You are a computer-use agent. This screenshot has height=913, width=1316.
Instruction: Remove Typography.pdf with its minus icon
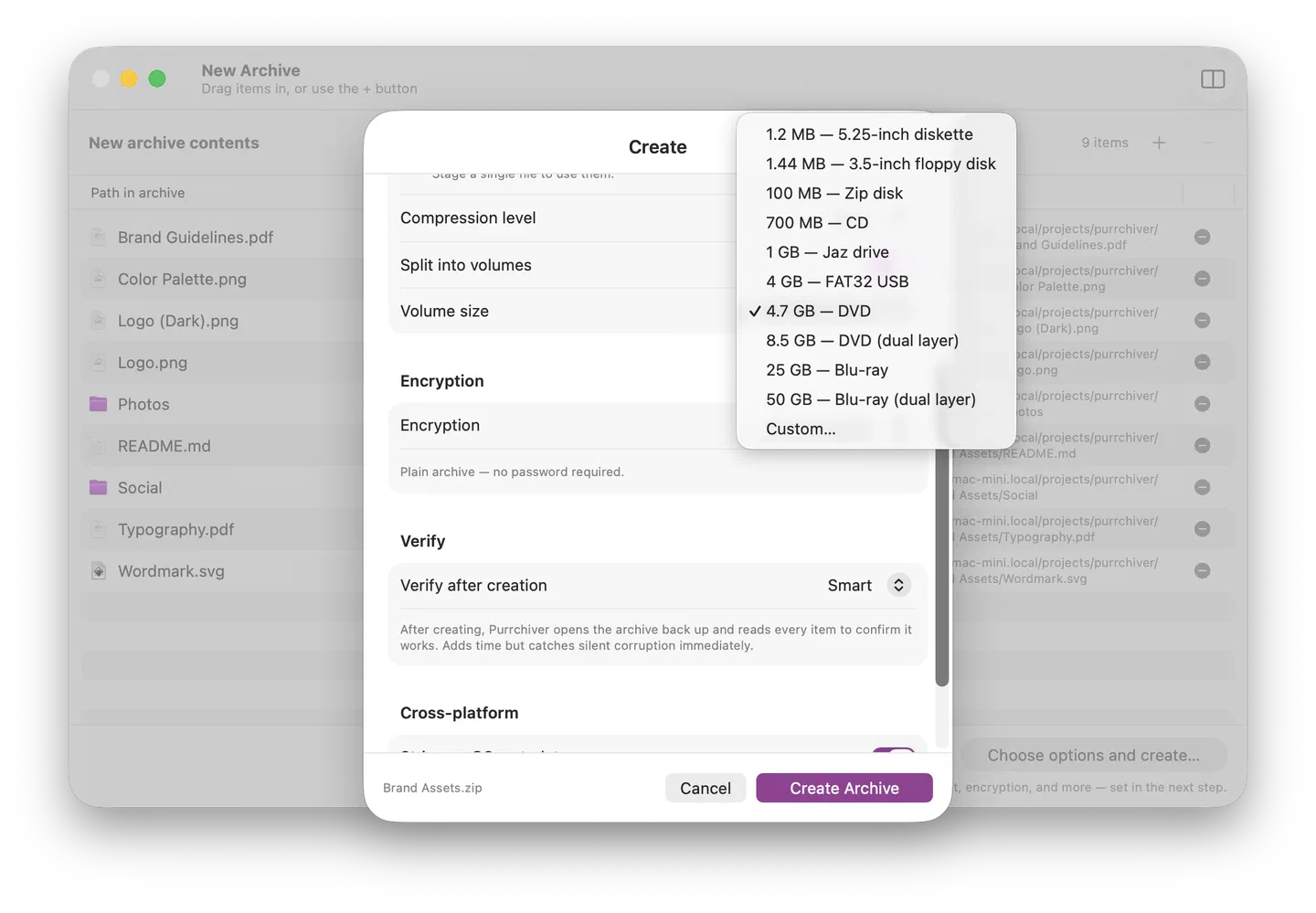point(1203,529)
